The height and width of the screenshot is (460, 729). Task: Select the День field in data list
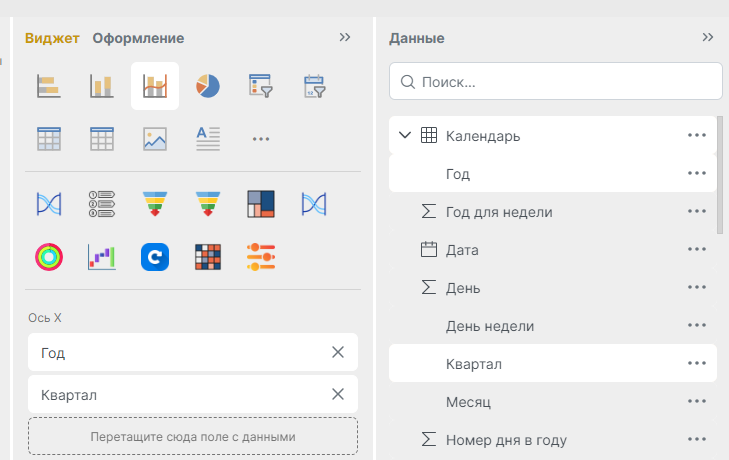pyautogui.click(x=553, y=287)
